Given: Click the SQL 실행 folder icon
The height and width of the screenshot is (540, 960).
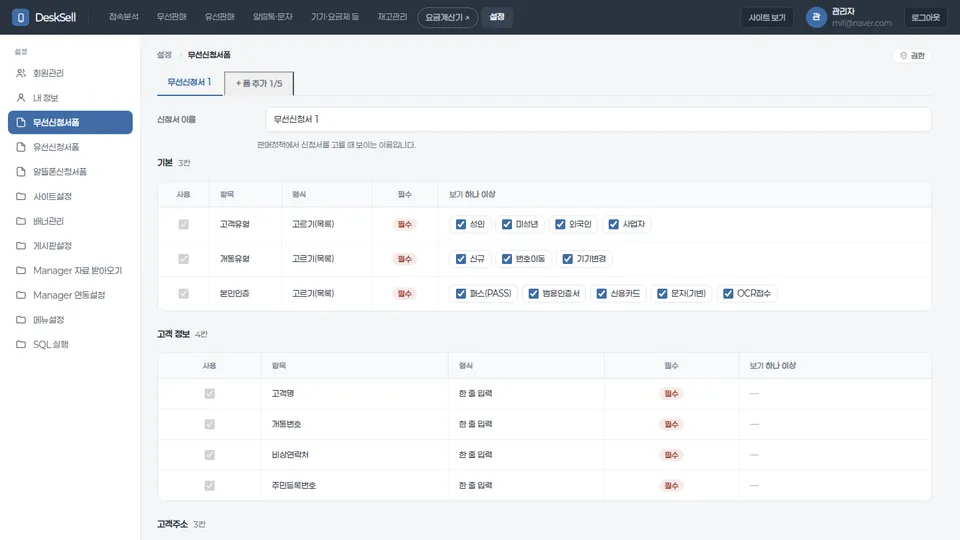Looking at the screenshot, I should 21,344.
